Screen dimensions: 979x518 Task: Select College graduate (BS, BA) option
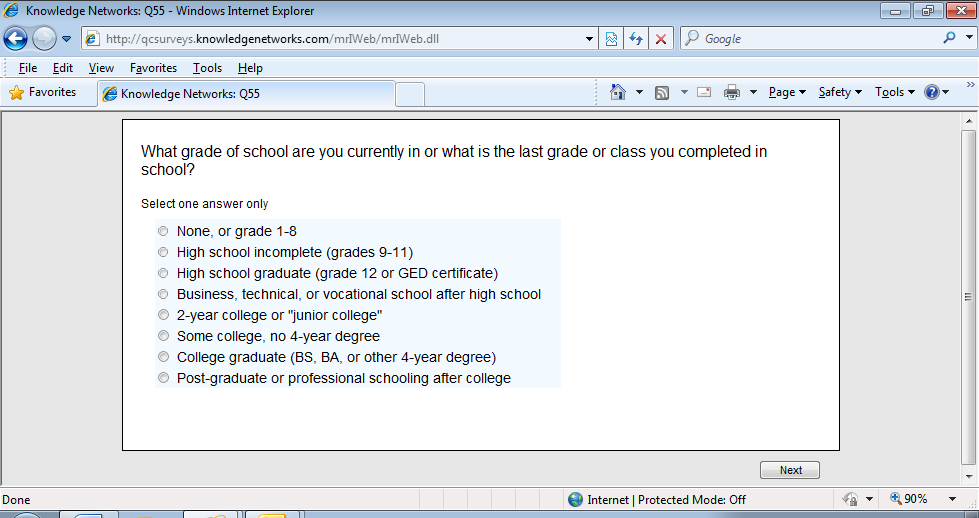163,357
